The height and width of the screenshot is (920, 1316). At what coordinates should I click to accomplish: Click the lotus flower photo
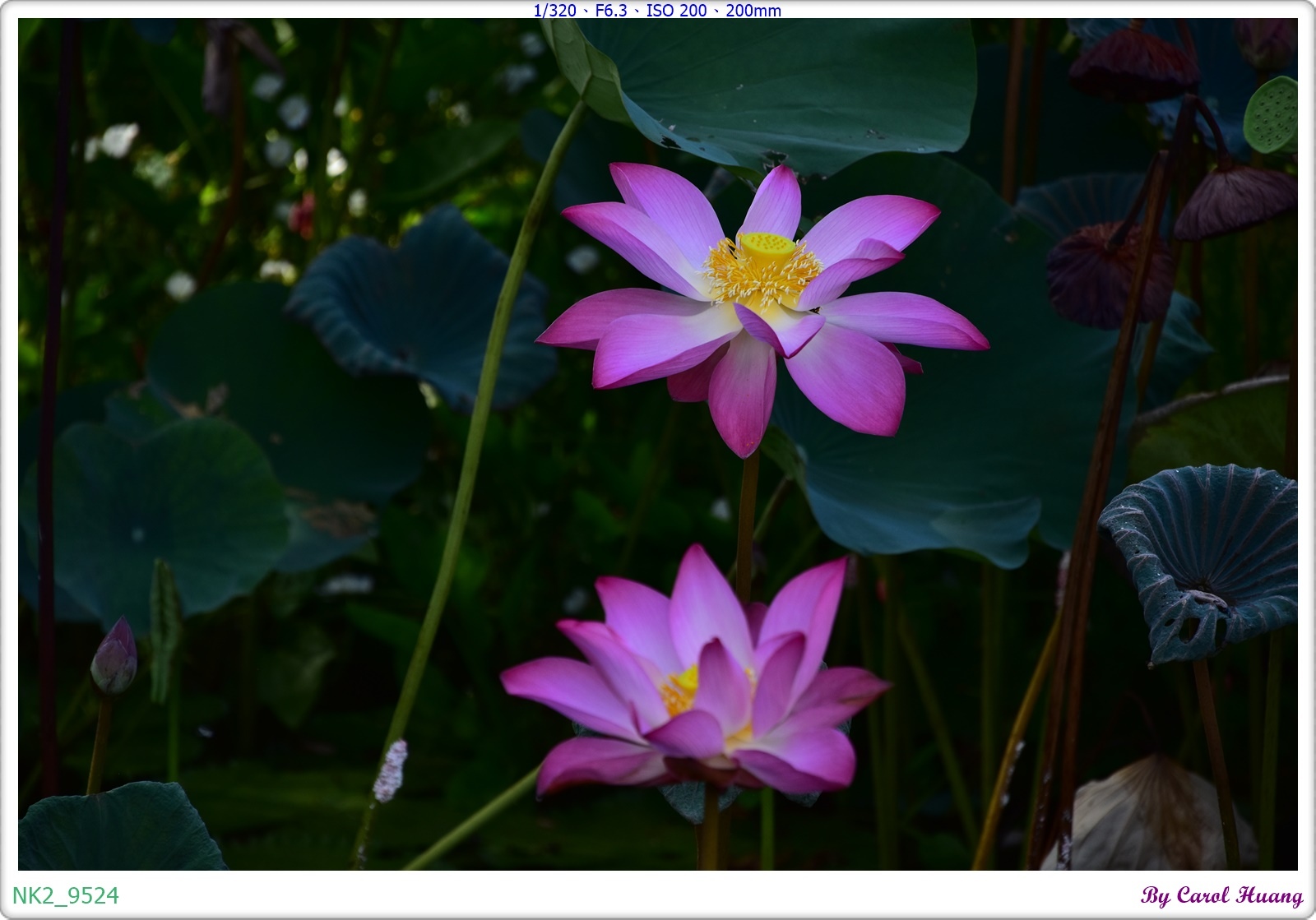point(658,444)
